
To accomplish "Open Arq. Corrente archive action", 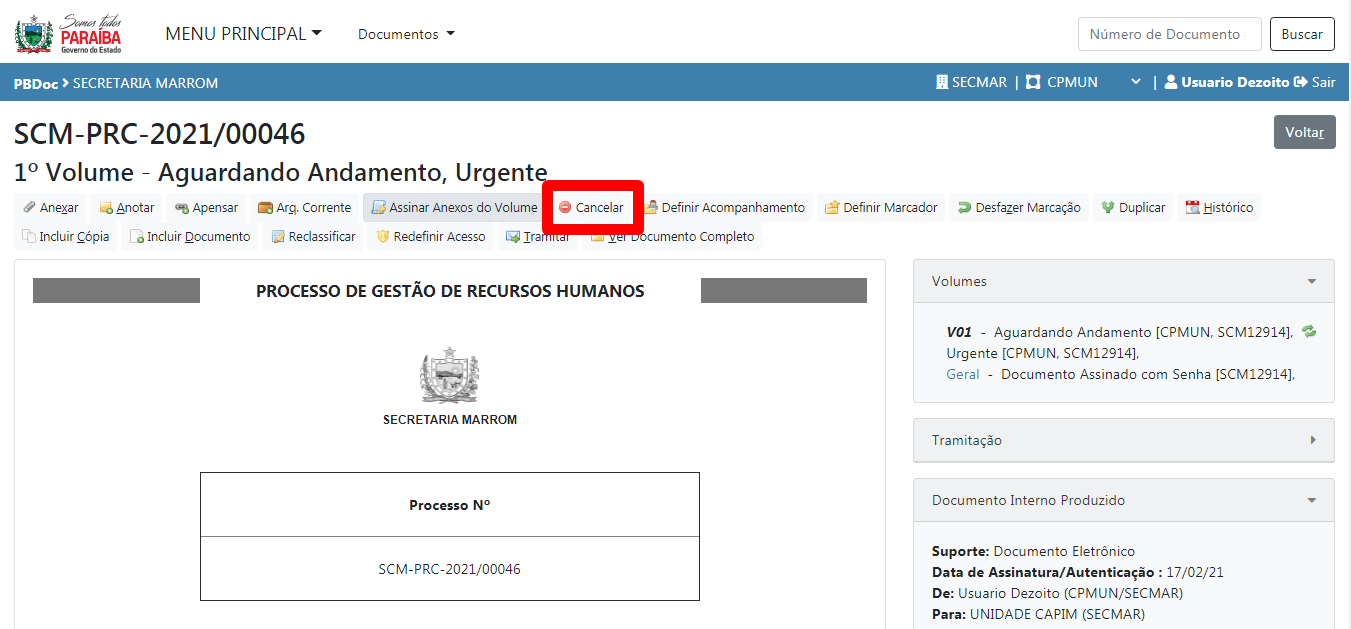I will pyautogui.click(x=304, y=208).
